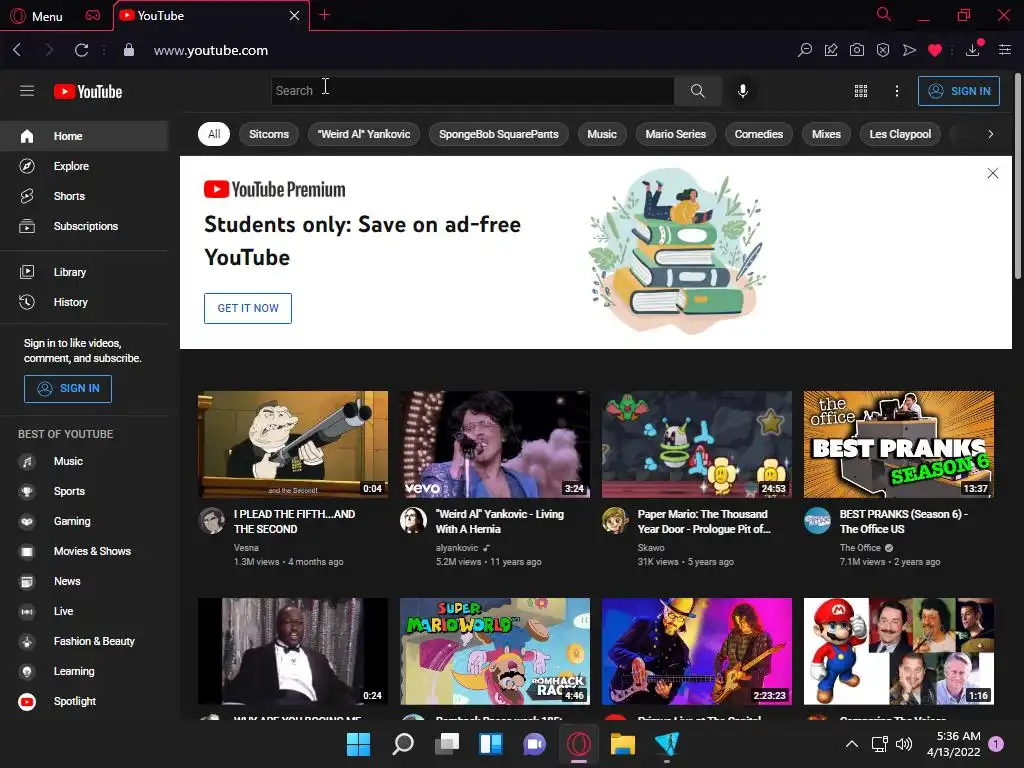Click GET IT NOW Premium button
The height and width of the screenshot is (768, 1024).
(x=248, y=308)
